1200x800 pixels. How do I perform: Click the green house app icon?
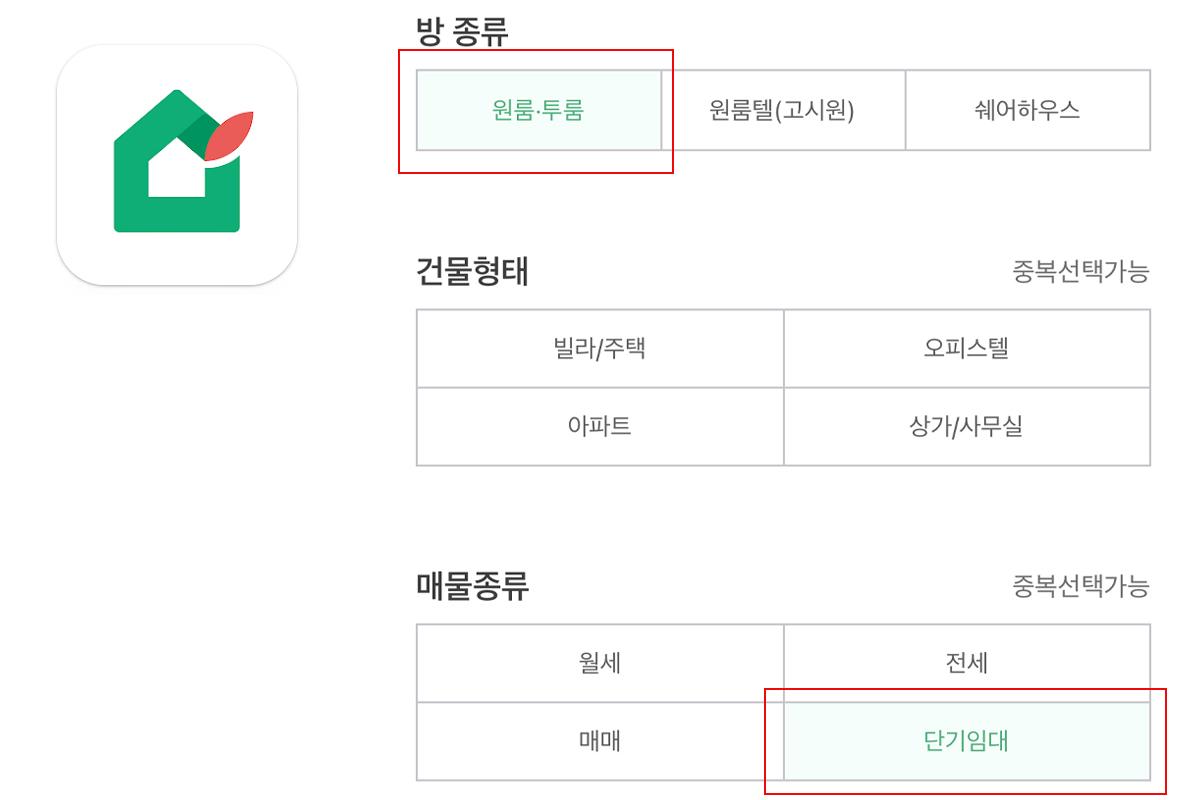coord(176,165)
